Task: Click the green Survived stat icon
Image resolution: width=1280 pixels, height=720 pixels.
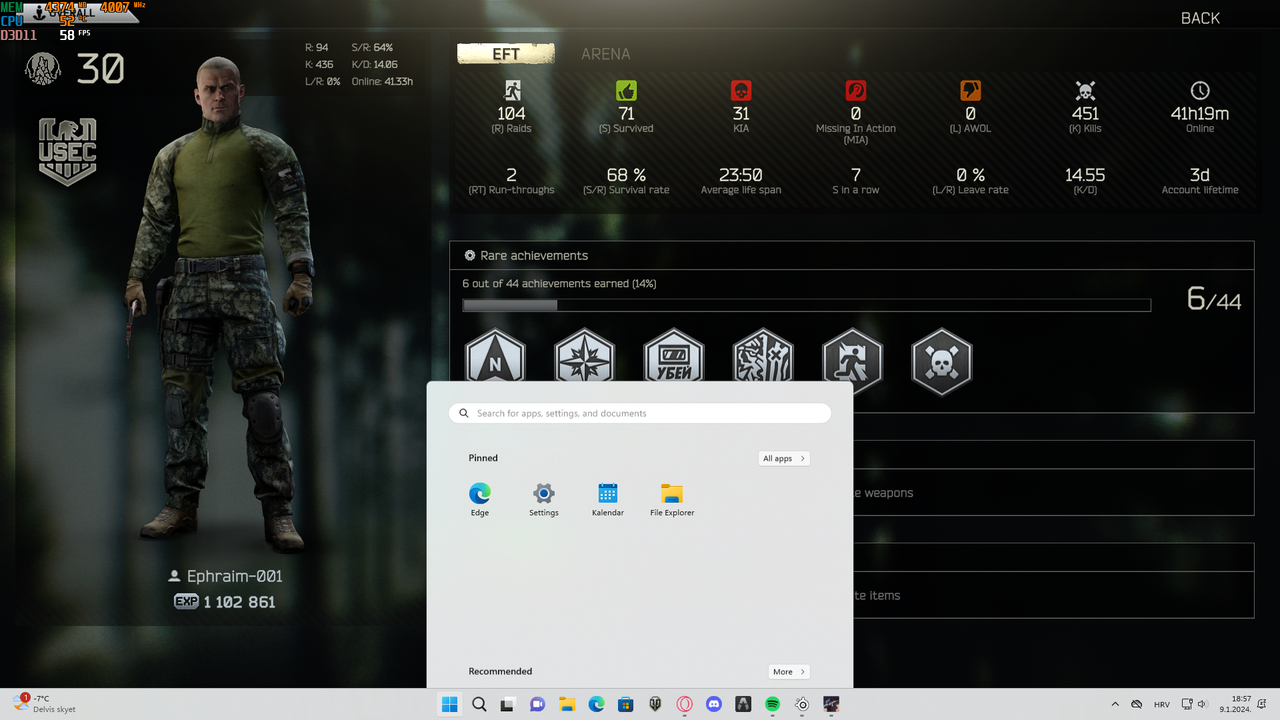Action: pyautogui.click(x=626, y=90)
